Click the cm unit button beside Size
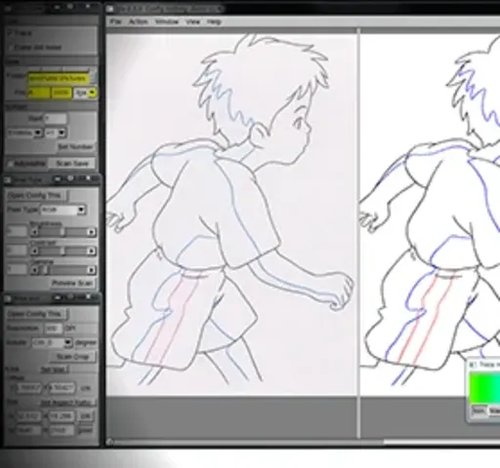 click(x=86, y=416)
